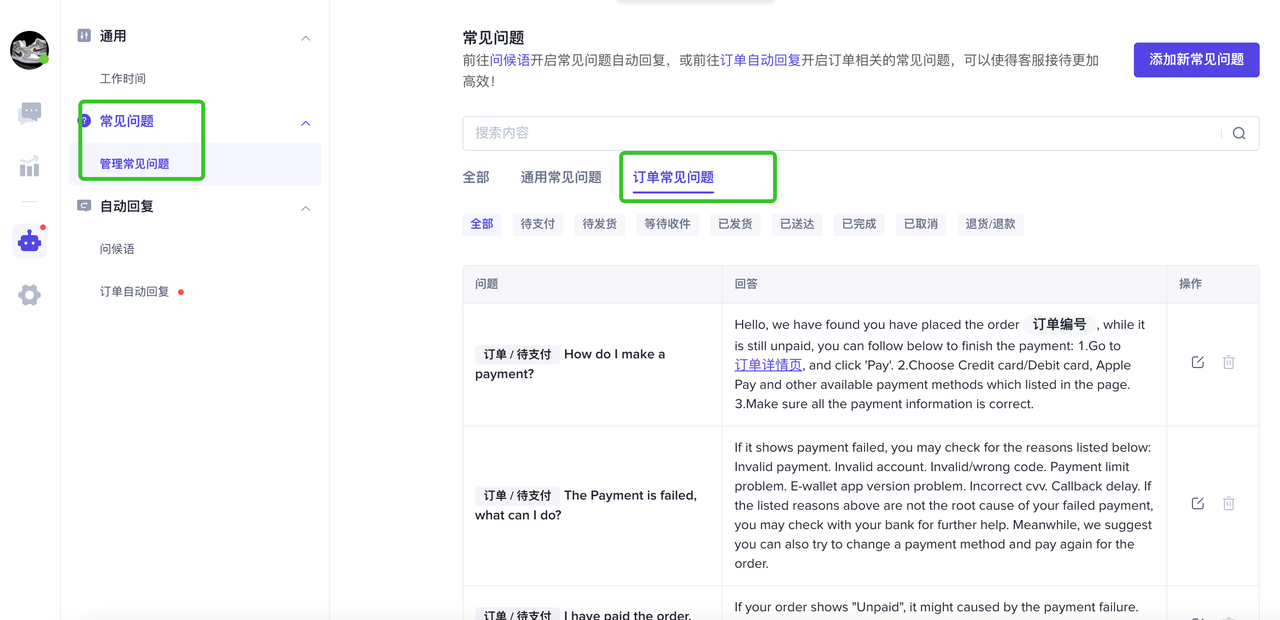Collapse the 常见问题 section chevron
This screenshot has height=620, width=1280.
[306, 123]
